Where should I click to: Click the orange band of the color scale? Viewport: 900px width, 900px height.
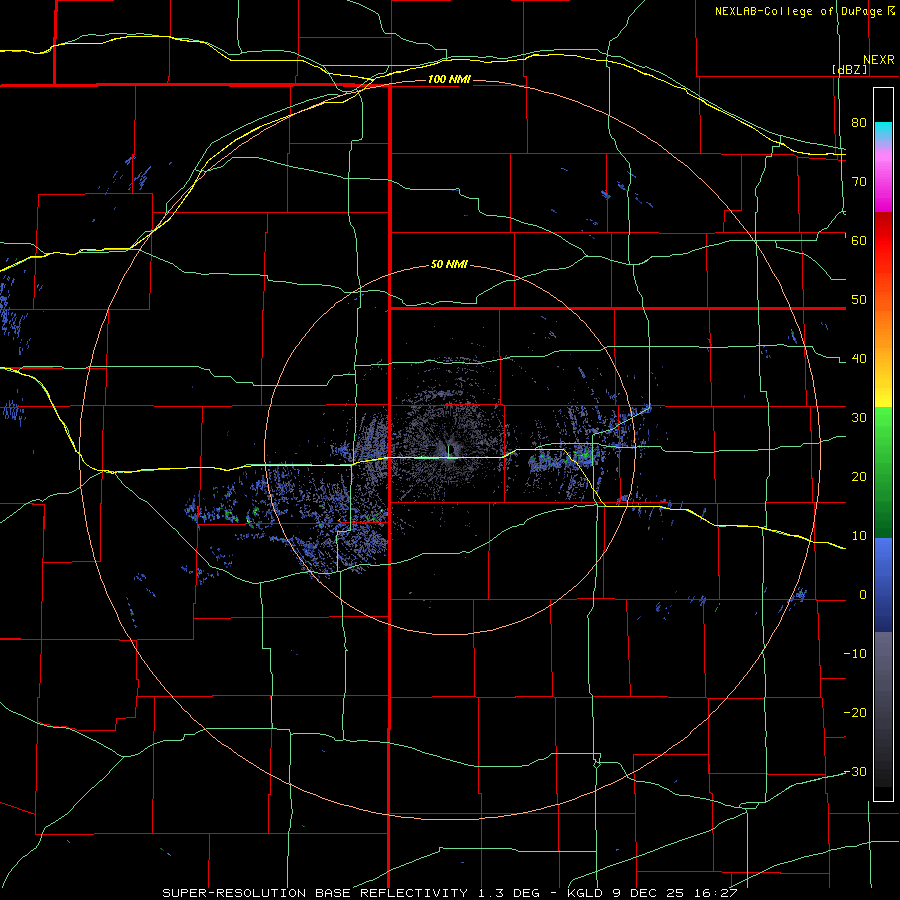(x=883, y=329)
